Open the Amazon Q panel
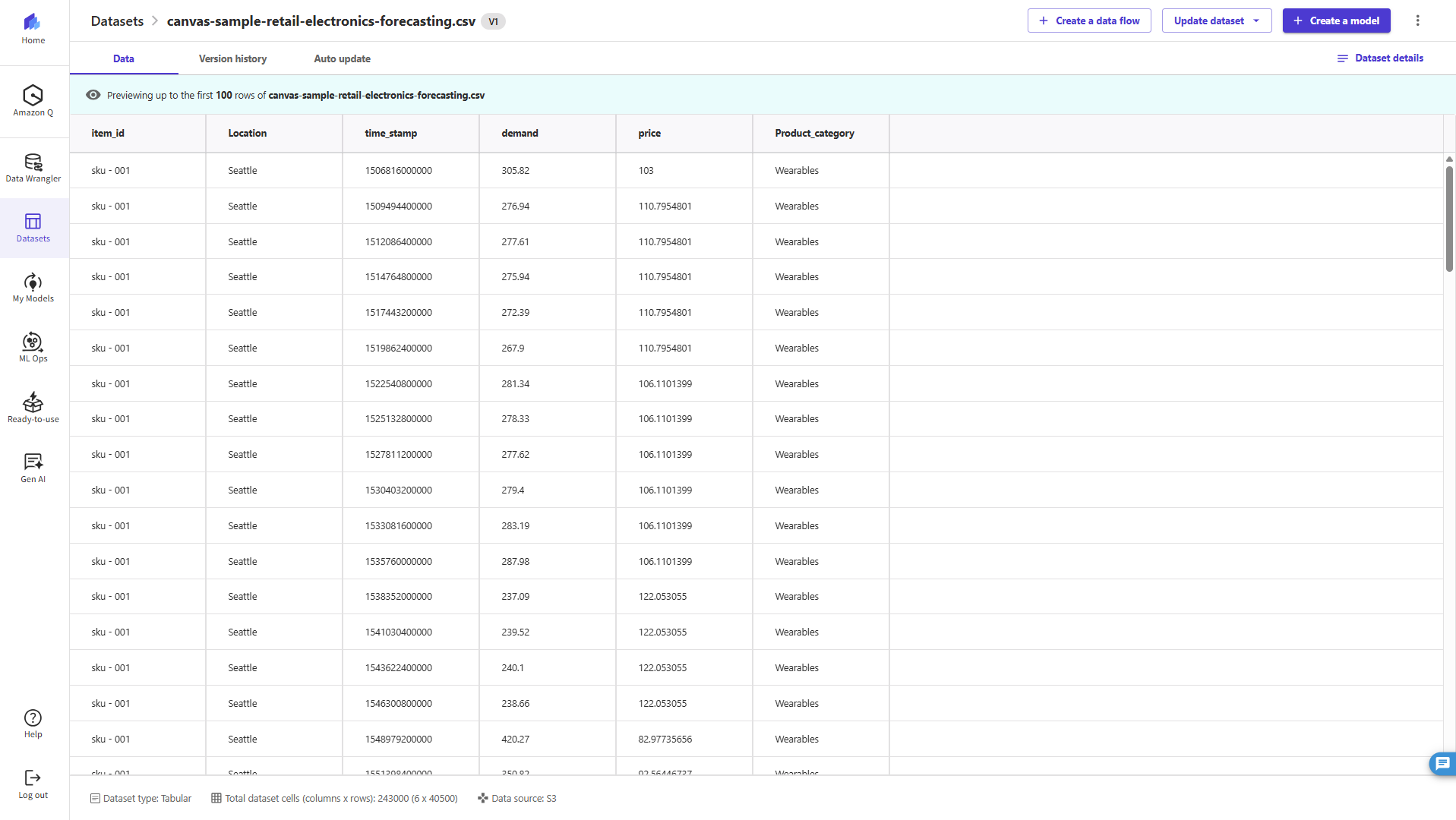 click(33, 100)
